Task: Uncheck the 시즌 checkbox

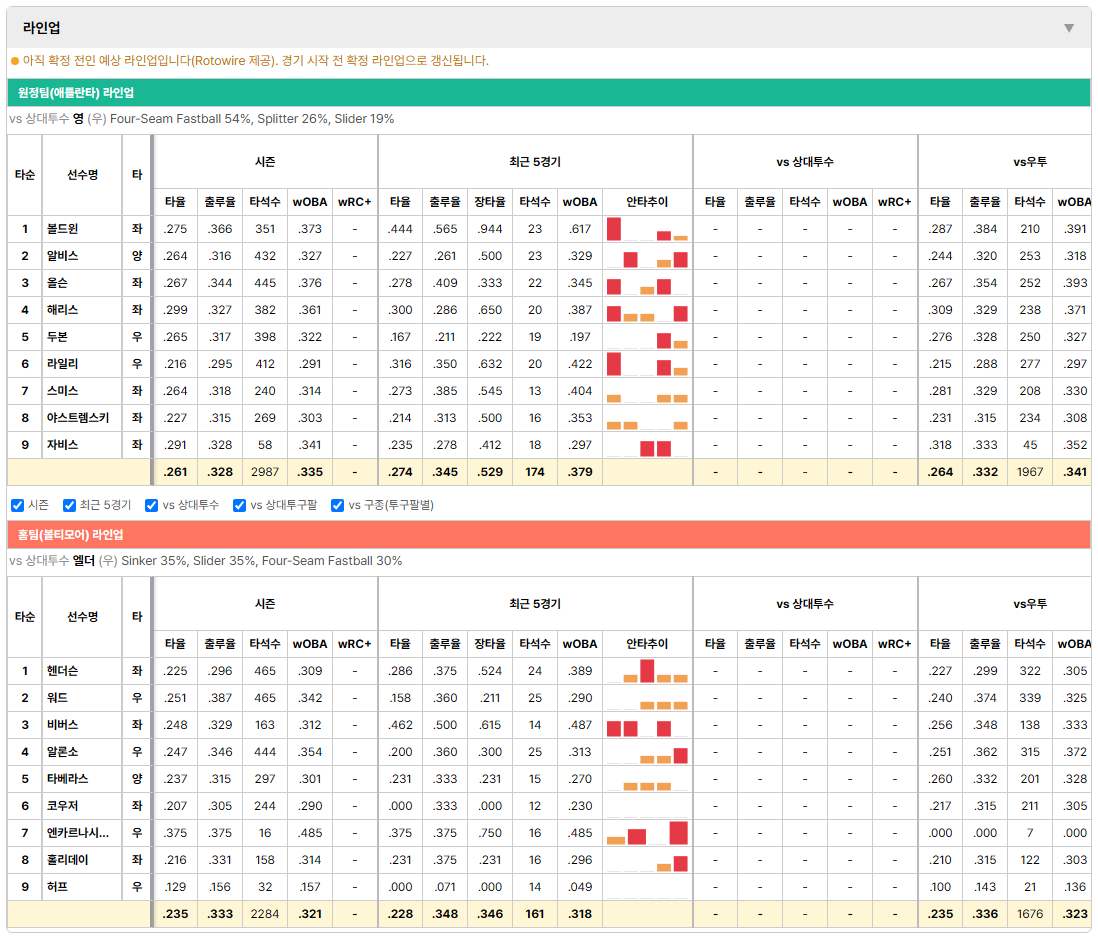Action: 18,506
